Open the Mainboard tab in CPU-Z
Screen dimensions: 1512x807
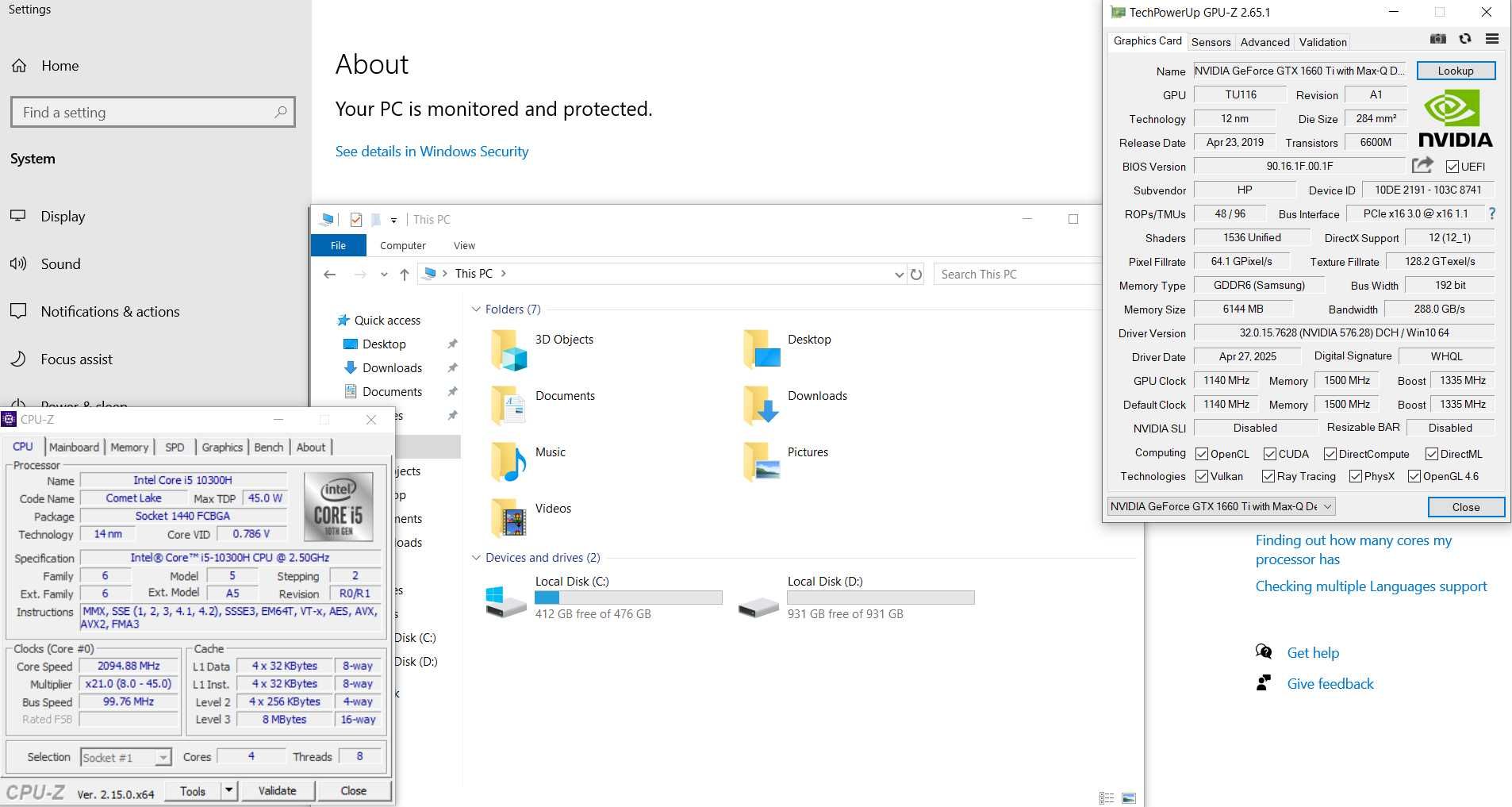pyautogui.click(x=74, y=447)
